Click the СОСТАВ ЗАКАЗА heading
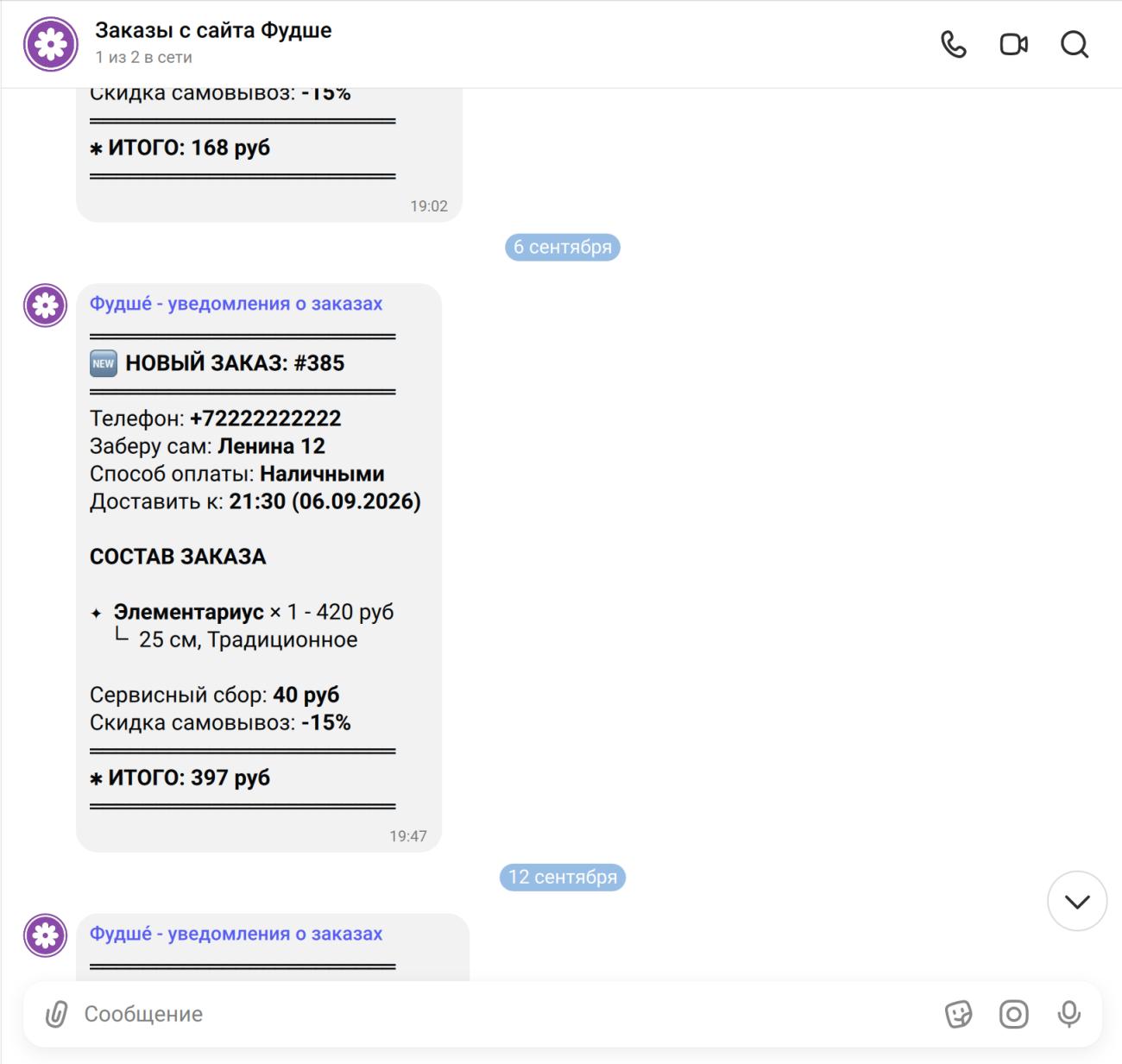The height and width of the screenshot is (1064, 1122). tap(178, 557)
